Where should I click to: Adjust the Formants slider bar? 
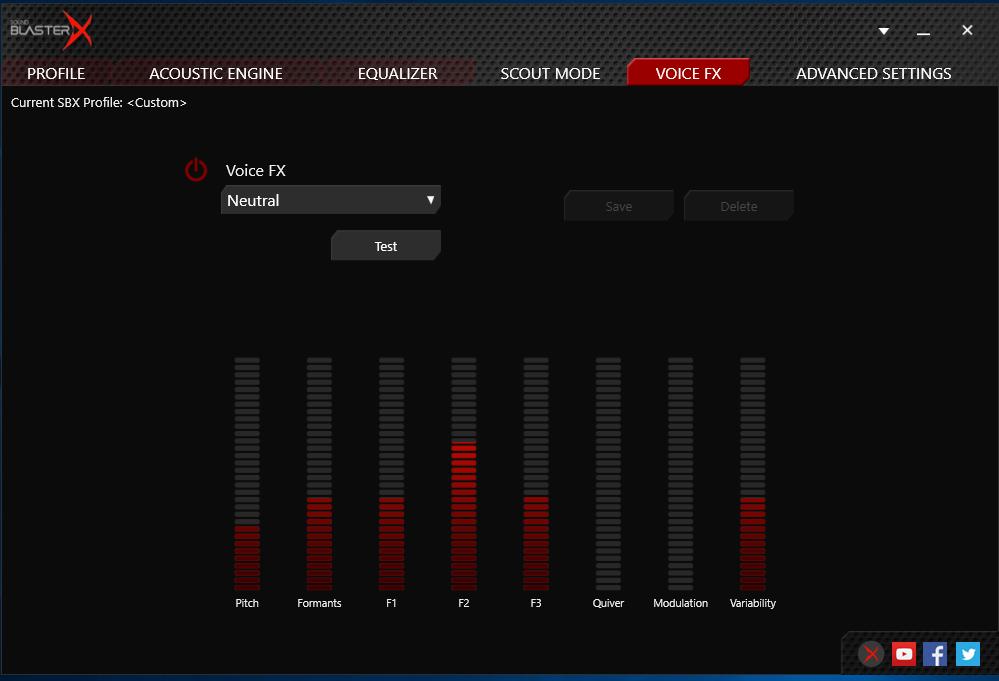[x=319, y=474]
